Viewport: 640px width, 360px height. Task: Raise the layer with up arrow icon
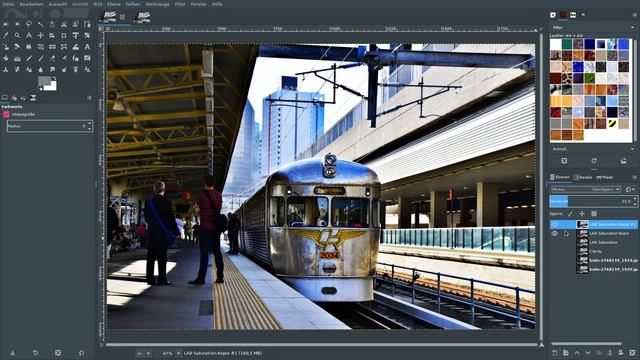[577, 353]
